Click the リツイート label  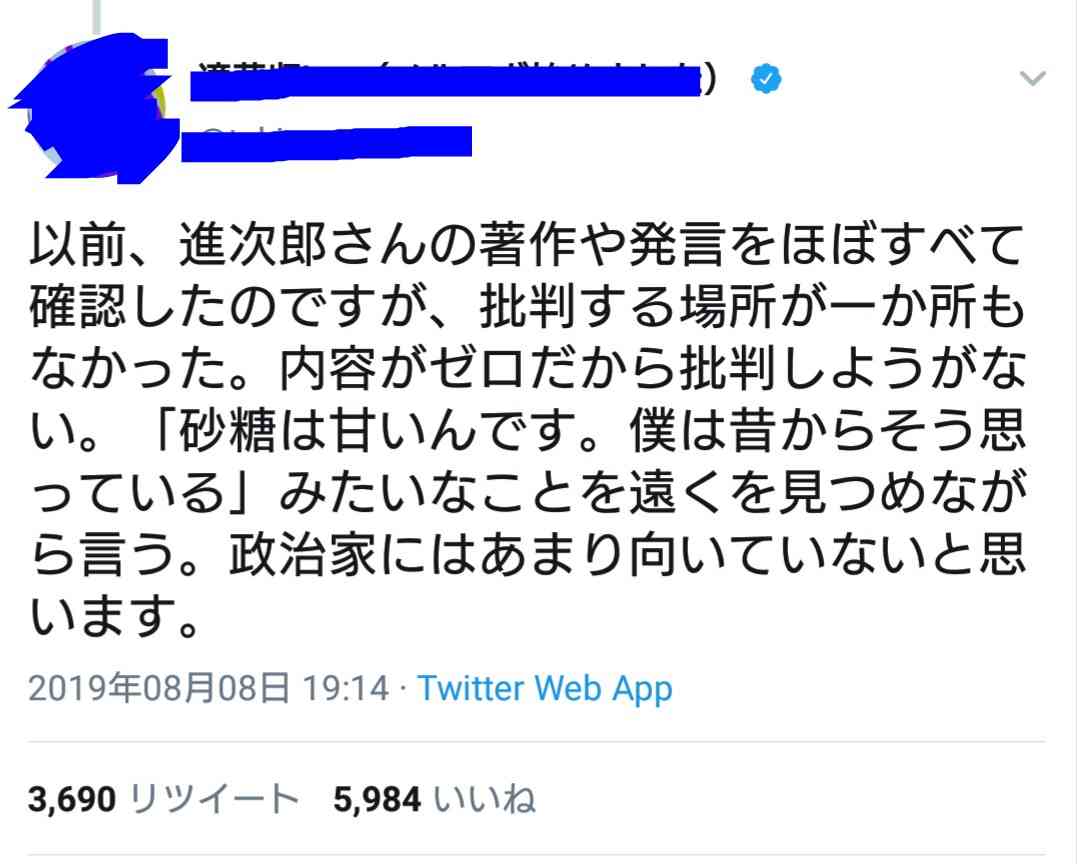click(214, 799)
